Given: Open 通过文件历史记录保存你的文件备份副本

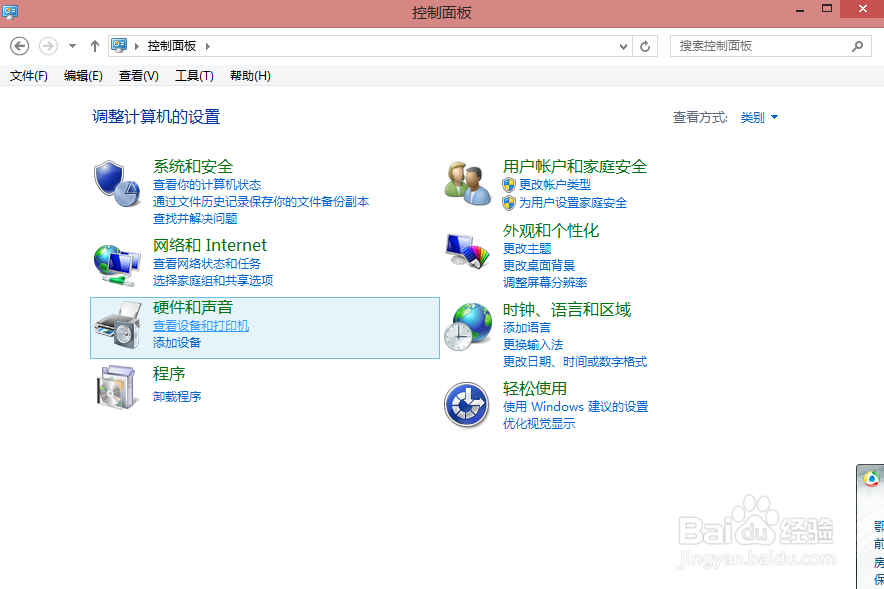Looking at the screenshot, I should point(261,202).
